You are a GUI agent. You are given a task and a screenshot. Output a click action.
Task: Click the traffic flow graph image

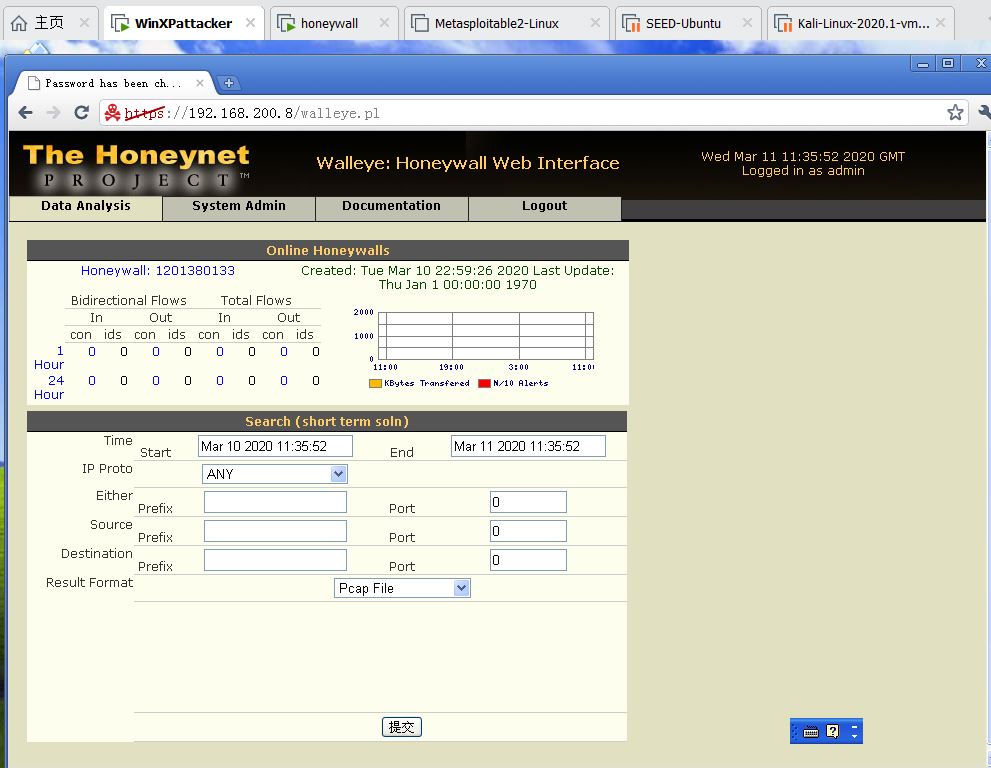click(473, 347)
